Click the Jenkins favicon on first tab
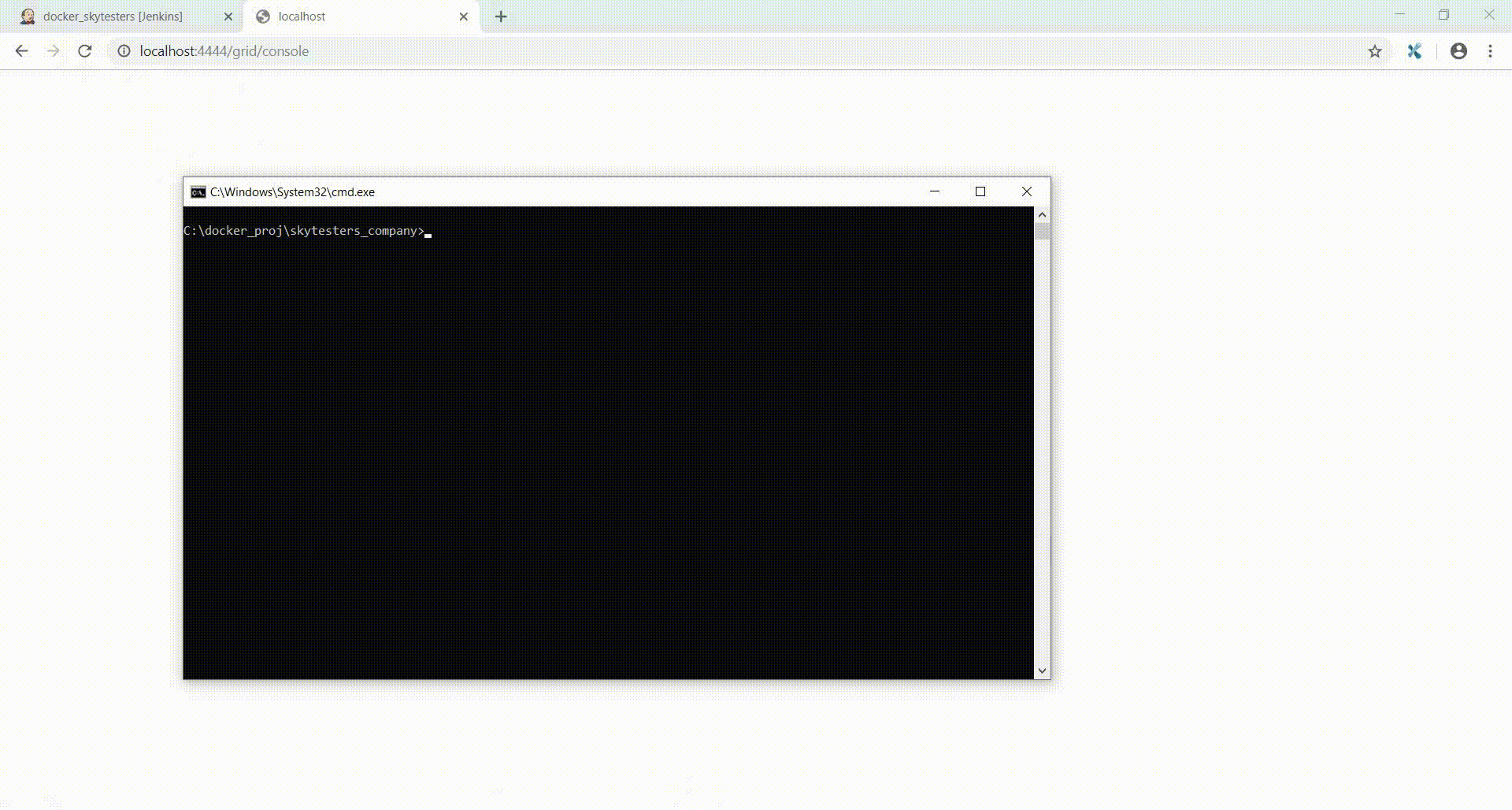 tap(28, 17)
